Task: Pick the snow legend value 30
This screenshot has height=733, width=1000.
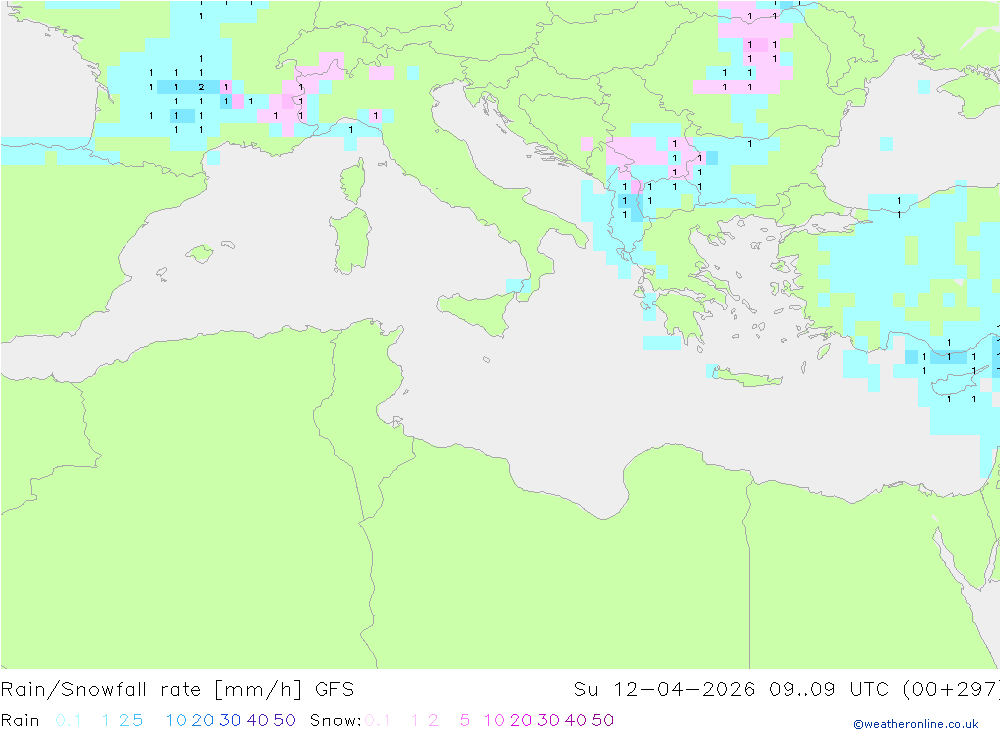Action: 548,720
